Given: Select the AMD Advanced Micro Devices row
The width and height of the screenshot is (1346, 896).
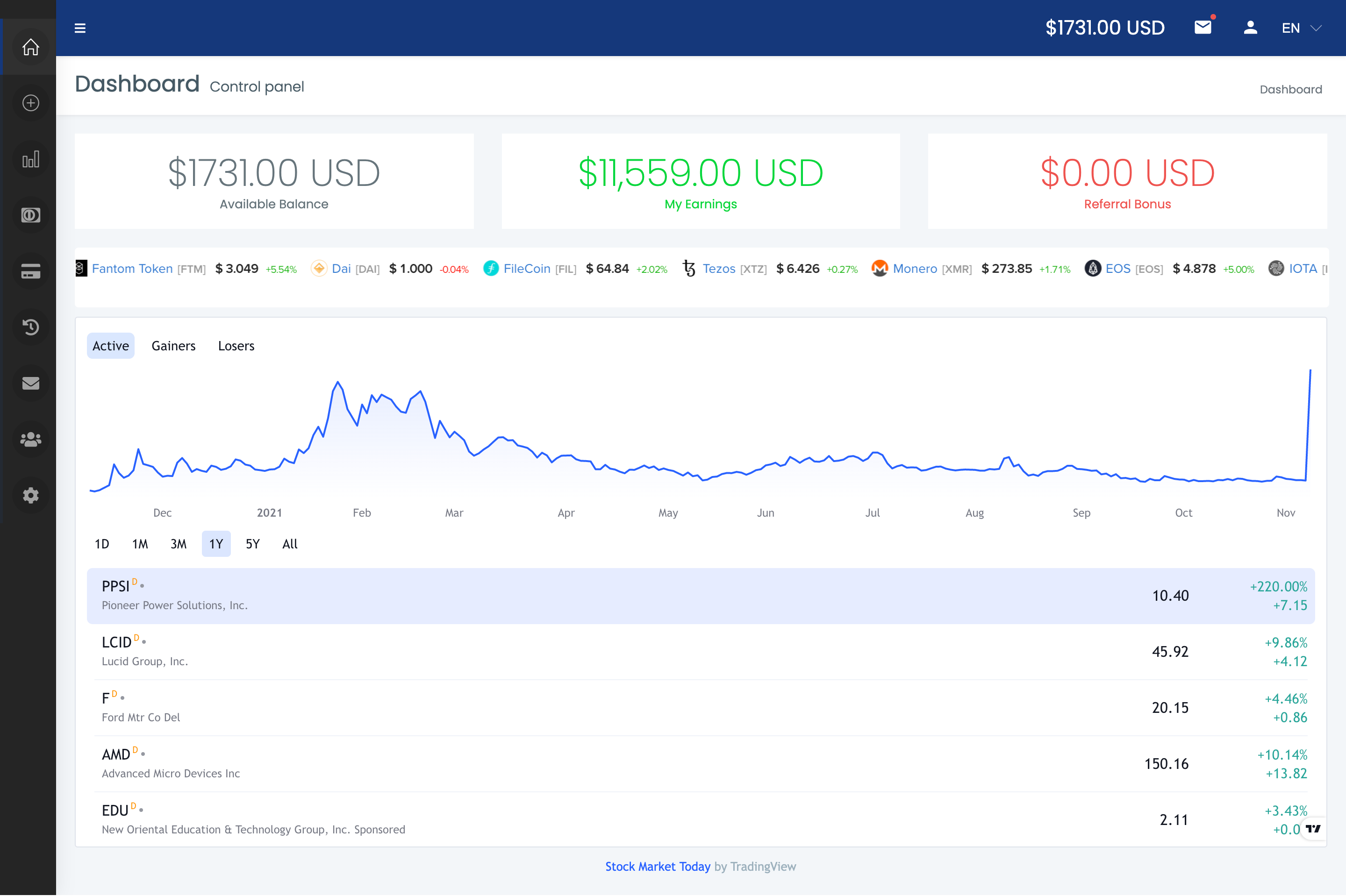Looking at the screenshot, I should coord(701,763).
